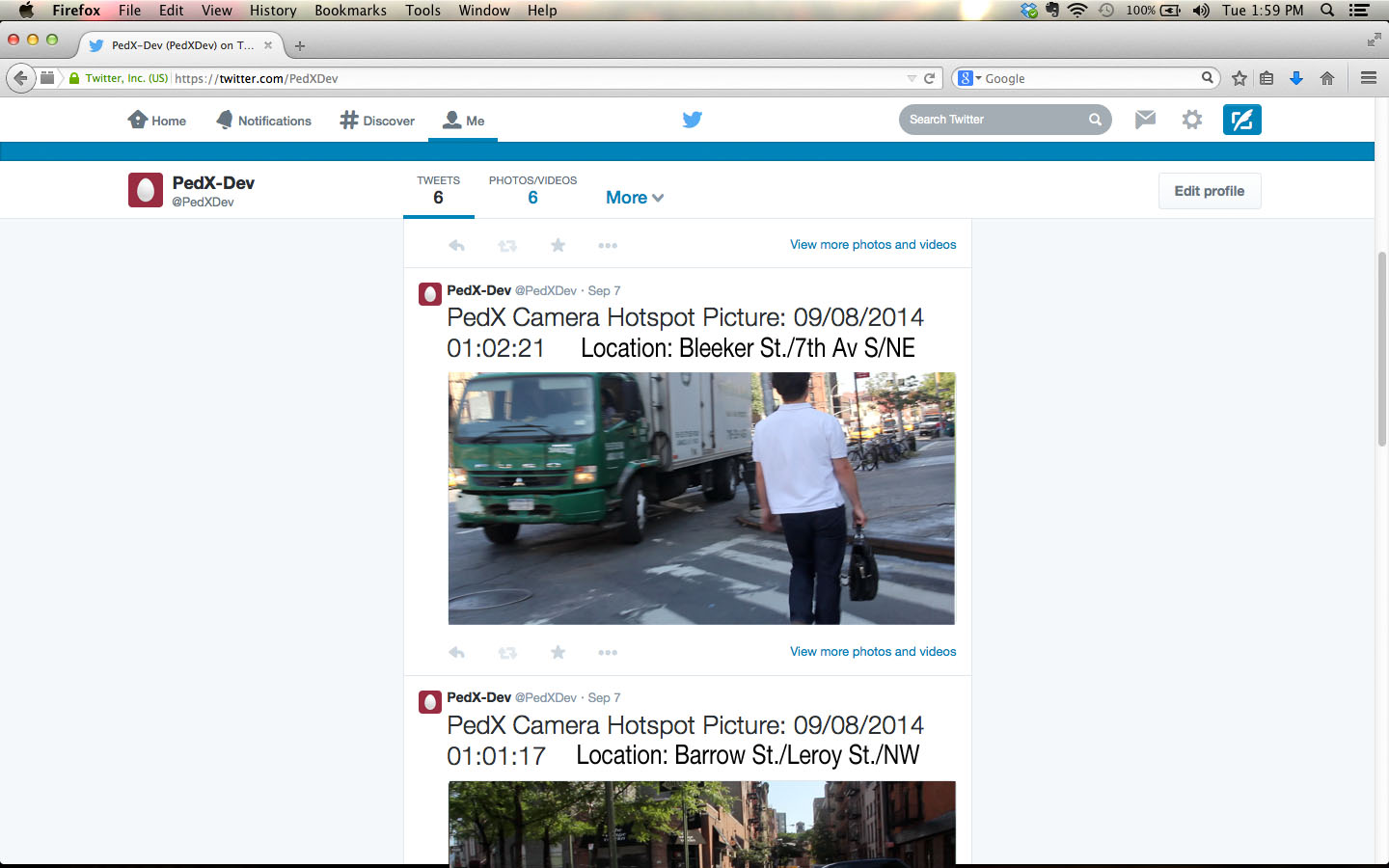
Task: Click the Edit profile button
Action: pyautogui.click(x=1210, y=191)
